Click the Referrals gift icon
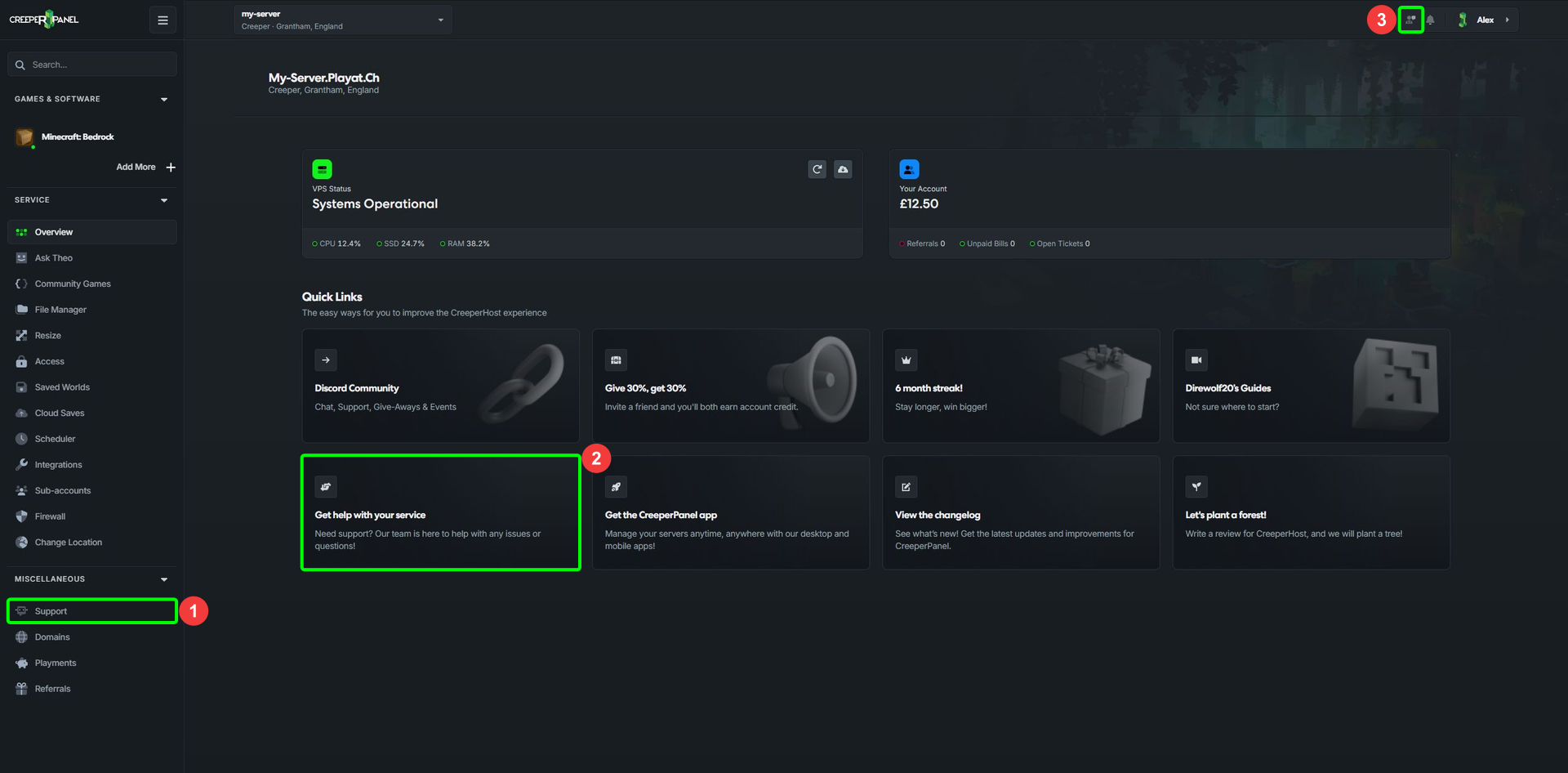This screenshot has width=1568, height=773. pos(22,689)
